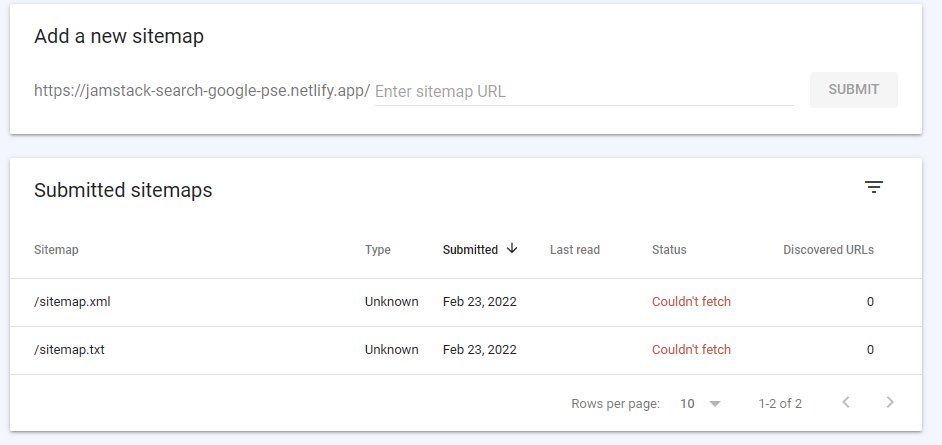
Task: Sort by Discovered URLs column header
Action: pos(828,250)
